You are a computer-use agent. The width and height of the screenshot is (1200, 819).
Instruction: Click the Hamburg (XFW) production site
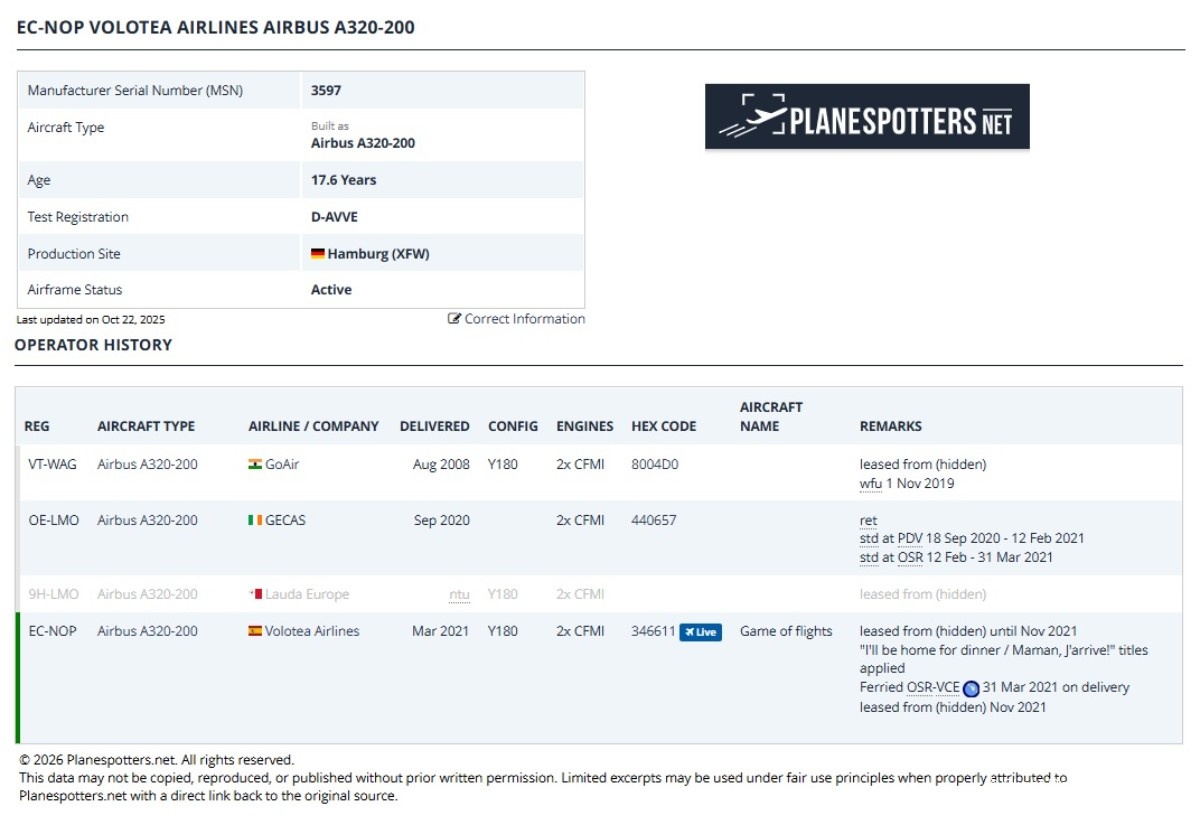(378, 254)
